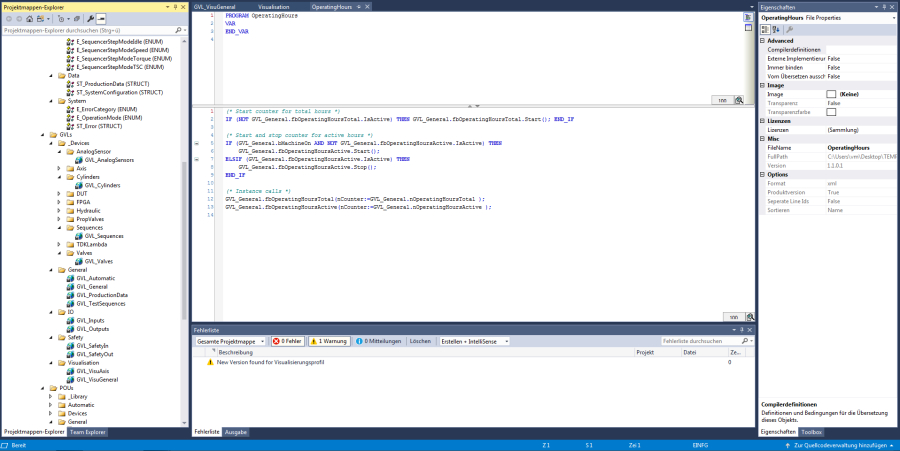Click the Löschen button in Fehlerliste

click(420, 341)
